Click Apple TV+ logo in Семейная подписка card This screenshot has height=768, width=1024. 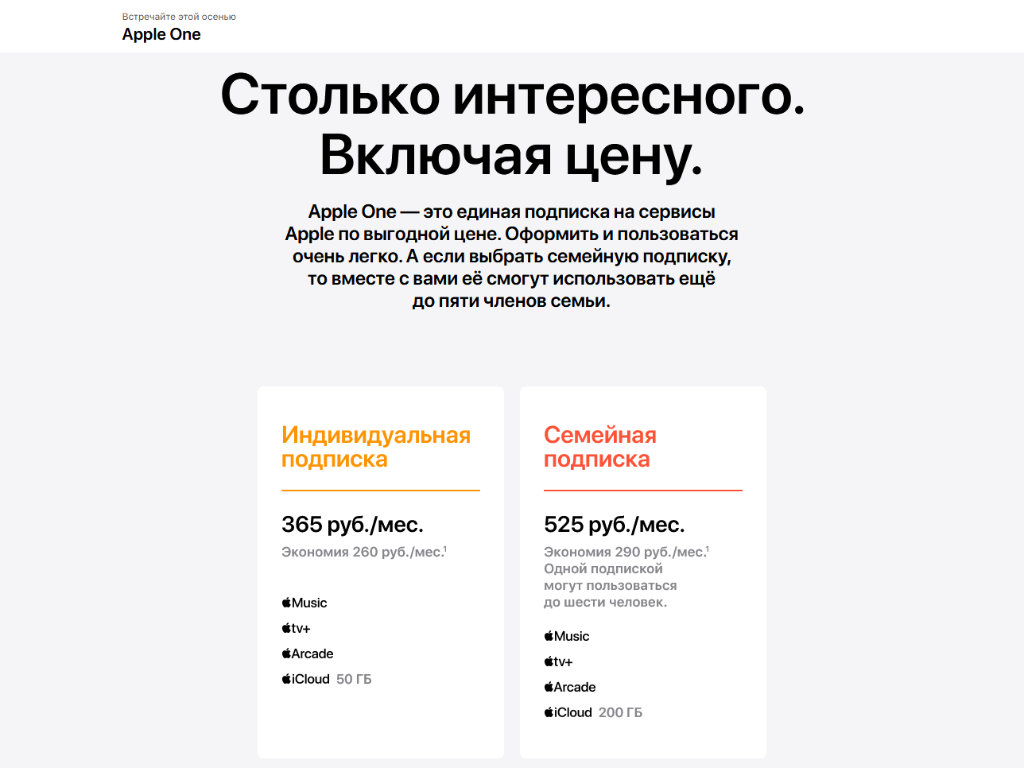(558, 662)
